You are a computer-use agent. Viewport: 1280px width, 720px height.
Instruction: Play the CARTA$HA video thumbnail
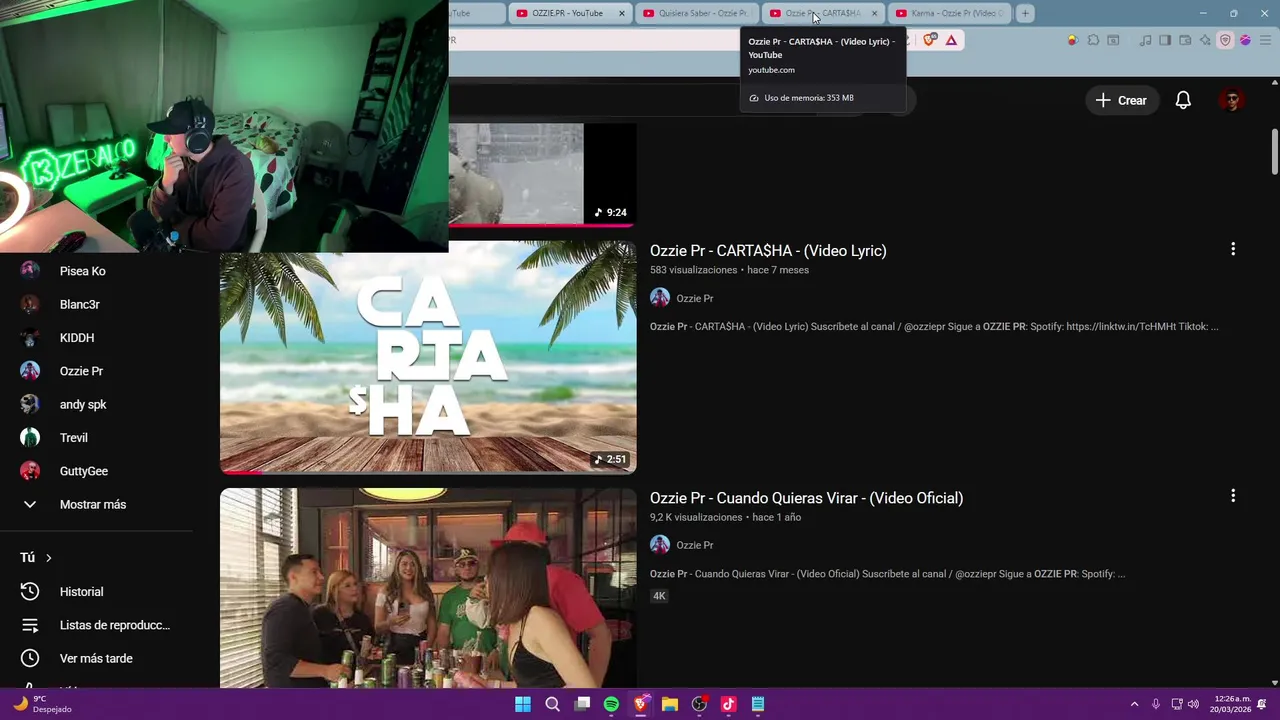coord(428,357)
